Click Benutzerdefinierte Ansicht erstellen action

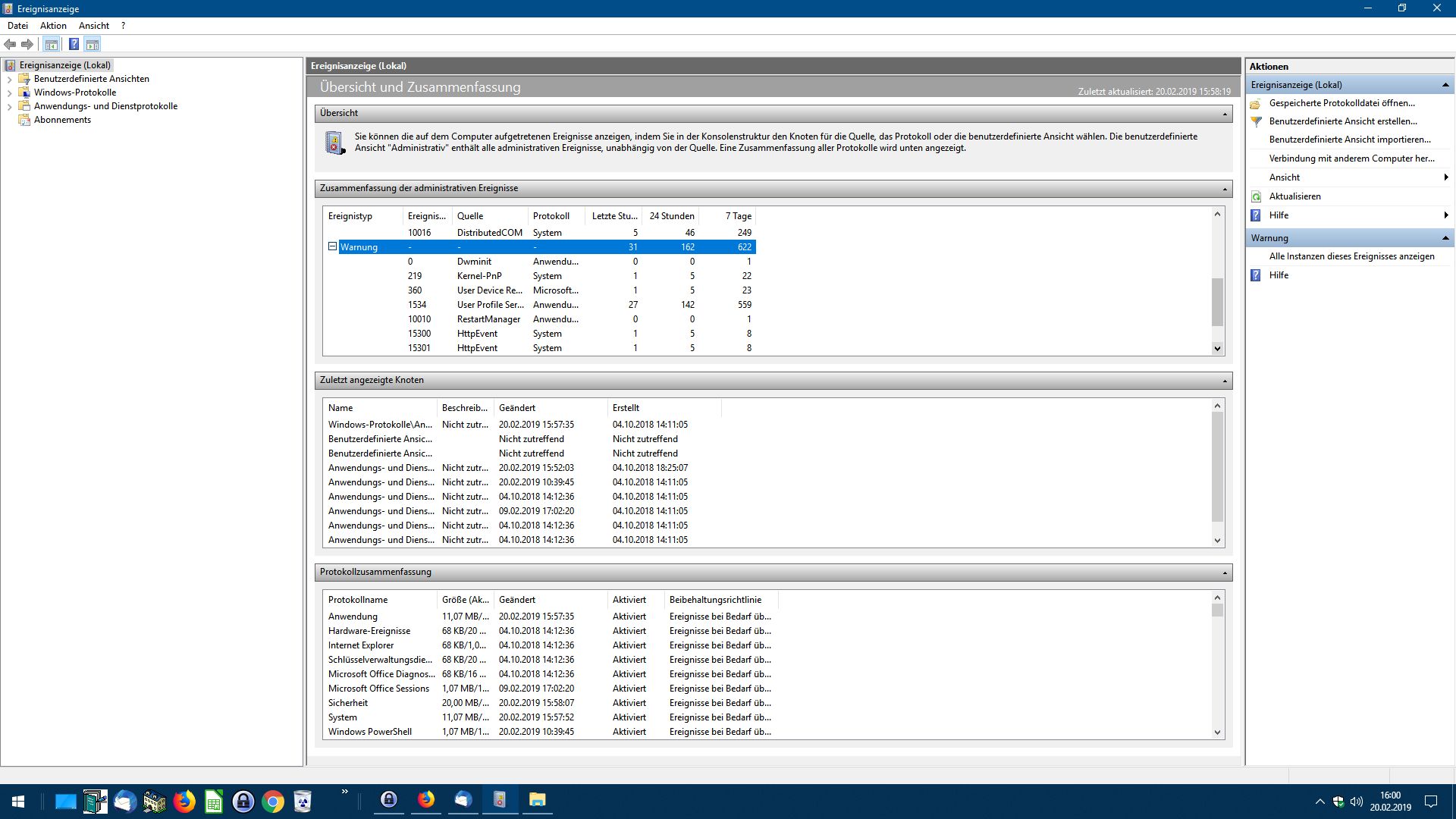pyautogui.click(x=1343, y=121)
